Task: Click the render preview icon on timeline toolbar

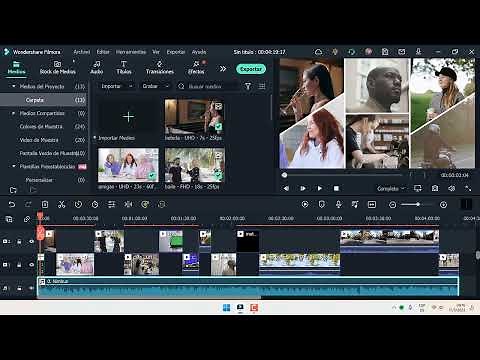Action: coord(305,204)
